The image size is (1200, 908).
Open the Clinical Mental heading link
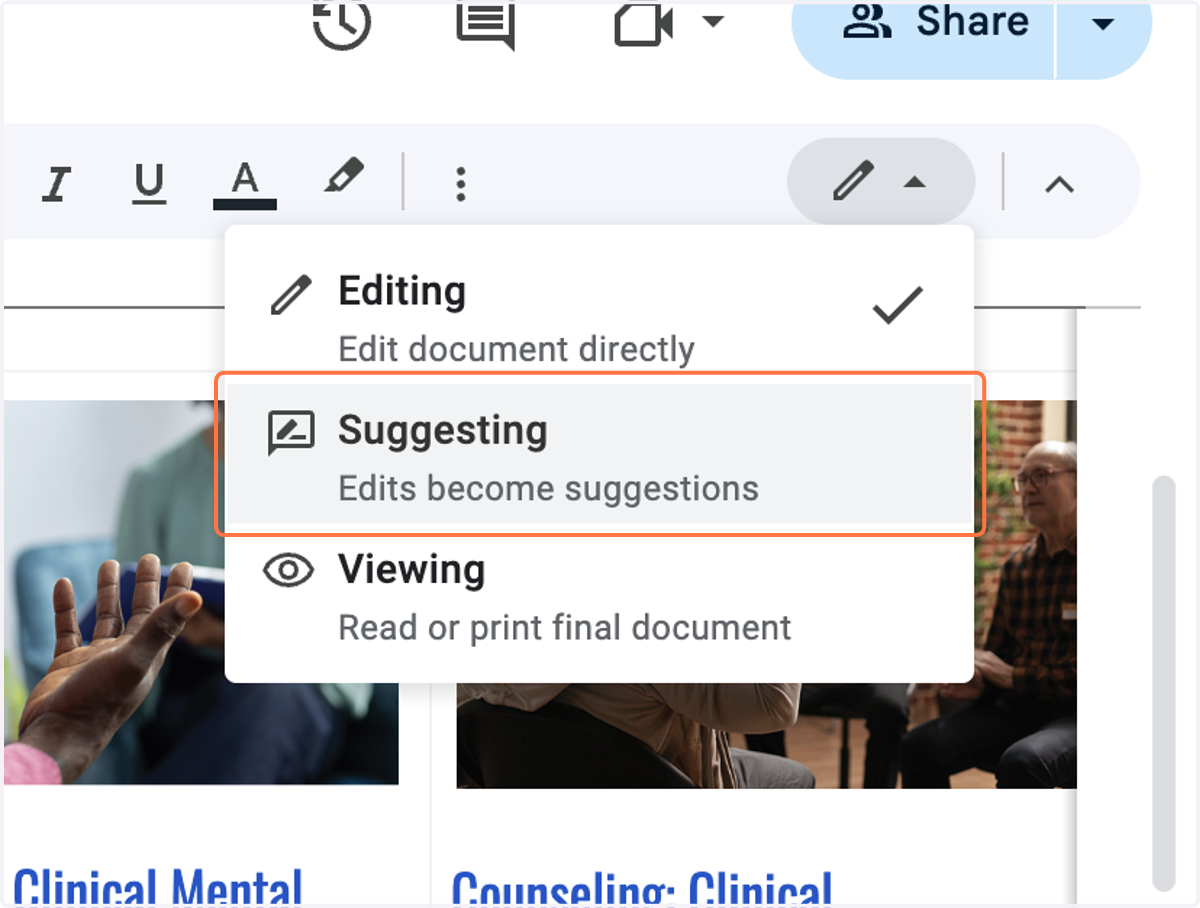pos(158,886)
